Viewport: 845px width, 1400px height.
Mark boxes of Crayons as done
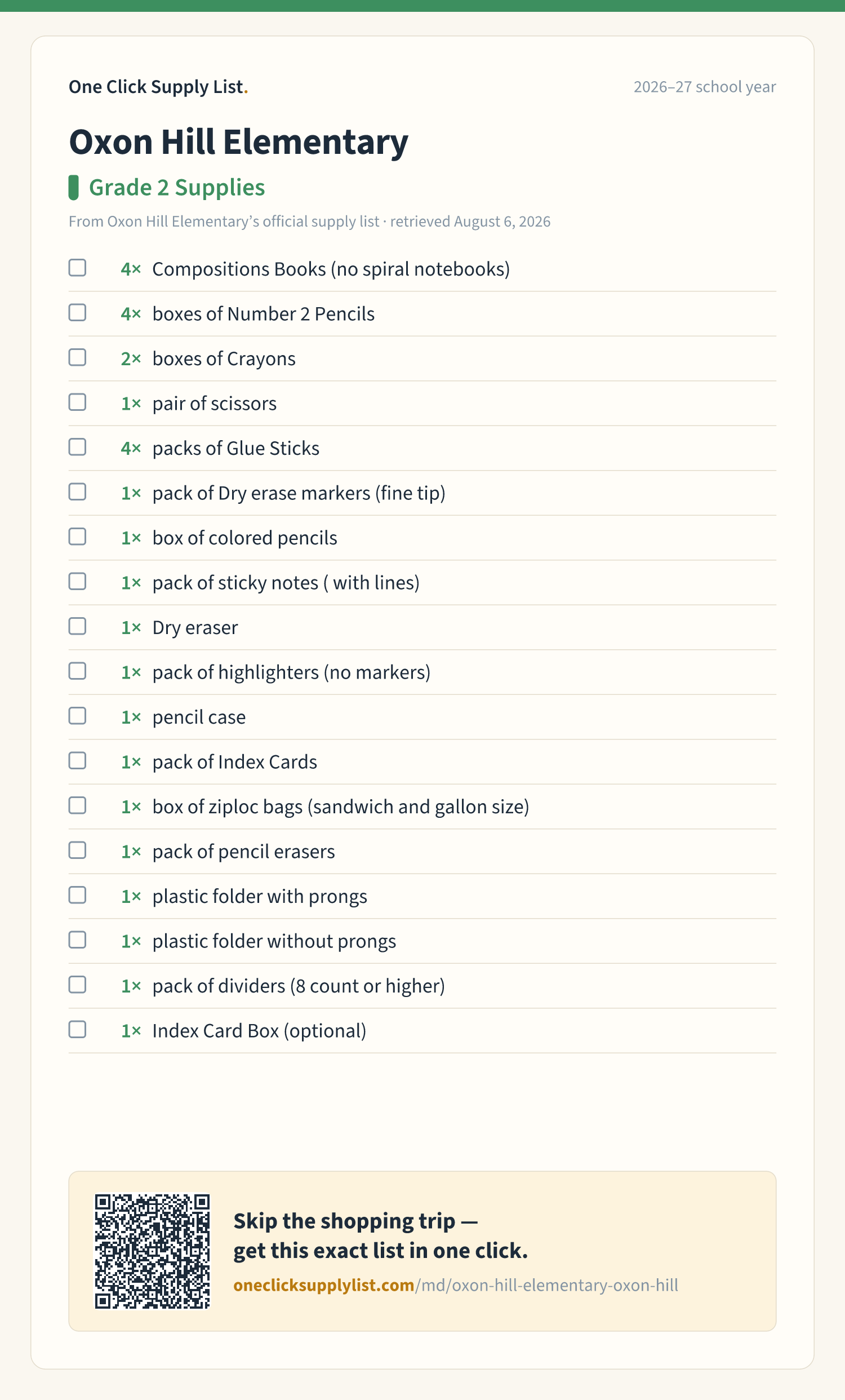[77, 357]
